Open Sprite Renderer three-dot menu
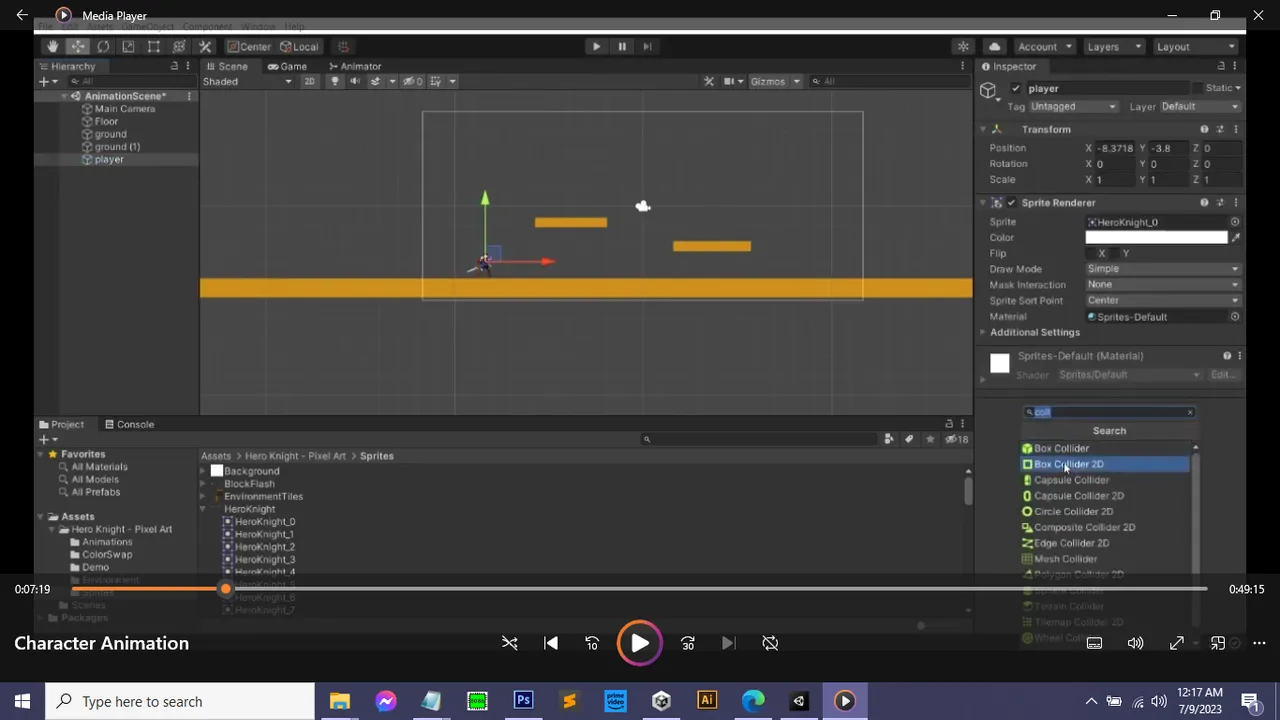 (x=1236, y=203)
